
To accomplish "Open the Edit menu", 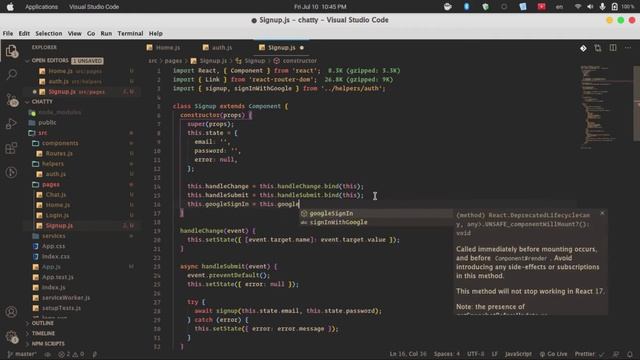I will [x=24, y=33].
